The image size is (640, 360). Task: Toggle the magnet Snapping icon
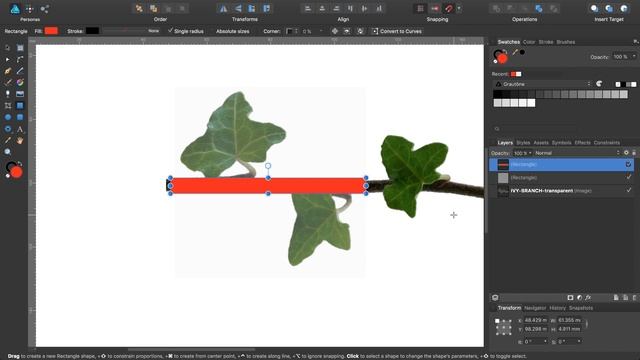pos(449,8)
